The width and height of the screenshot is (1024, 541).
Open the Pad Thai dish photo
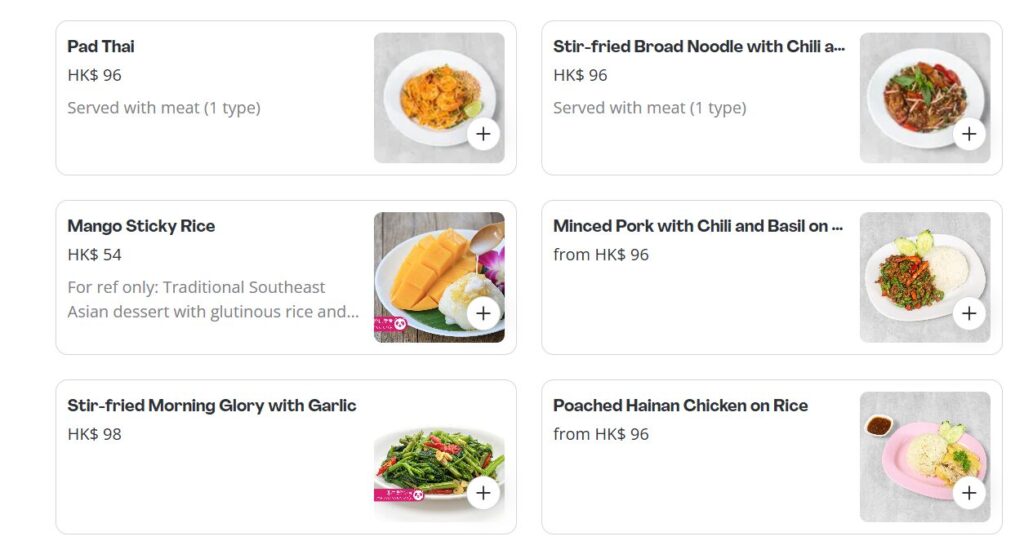point(439,98)
